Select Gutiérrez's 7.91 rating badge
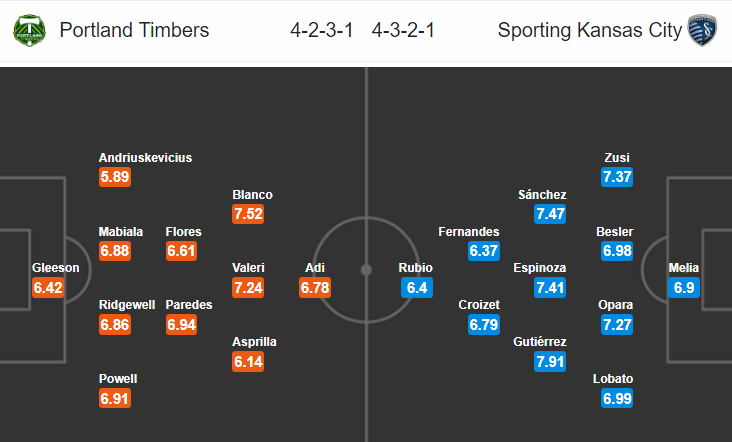732x442 pixels. point(550,362)
